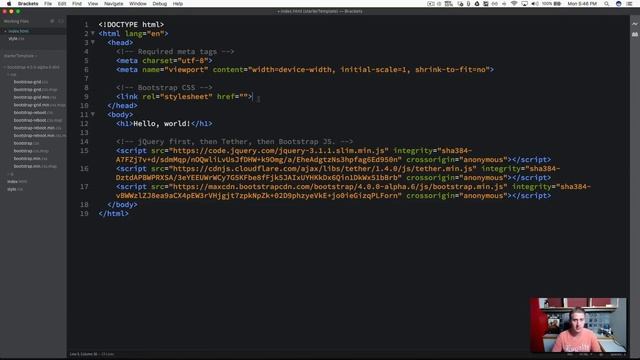Click the menu bar clock Mon 5:46 PM
The height and width of the screenshot is (360, 640).
pos(582,4)
